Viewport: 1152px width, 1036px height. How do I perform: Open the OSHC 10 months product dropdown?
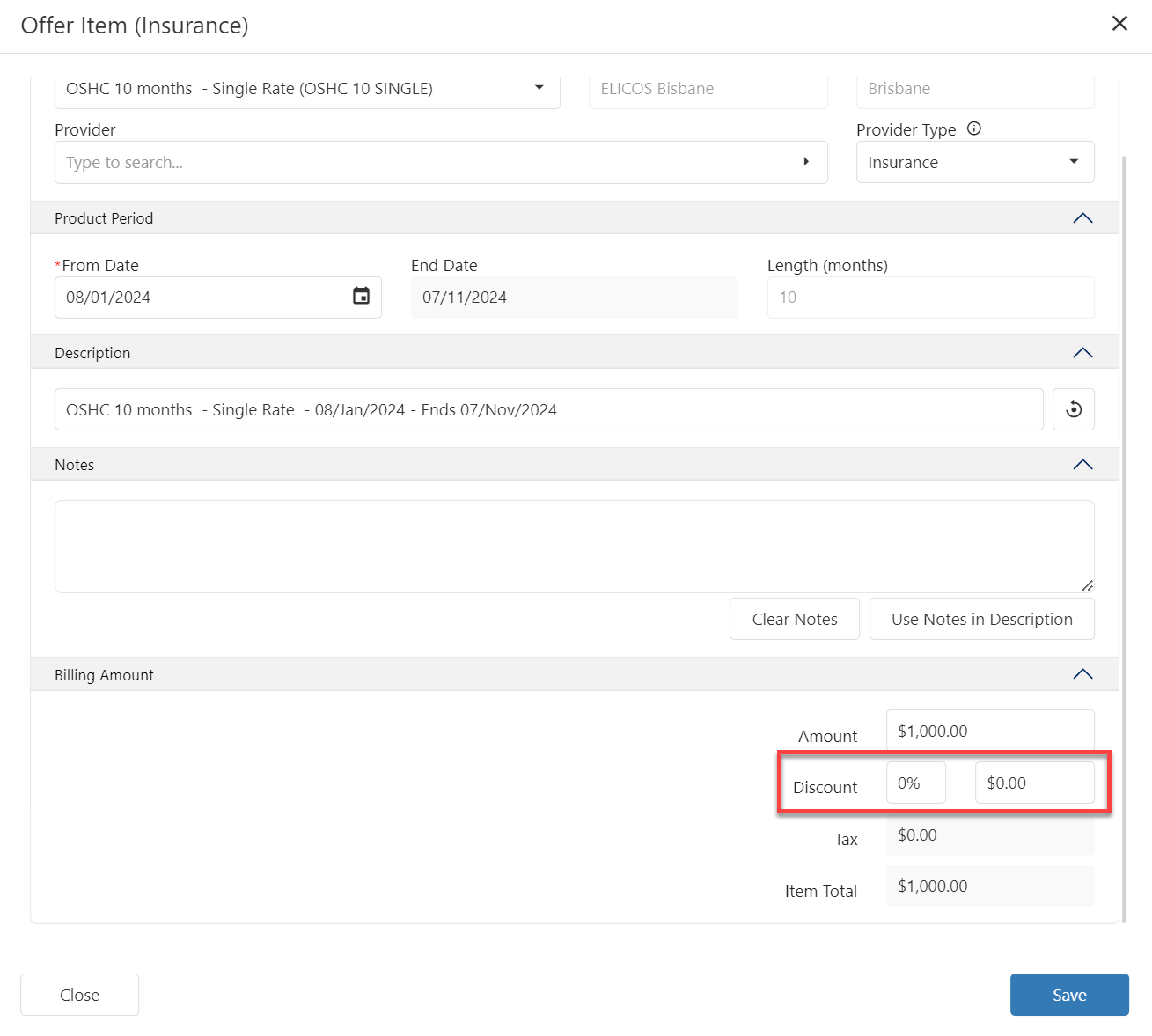pos(539,88)
